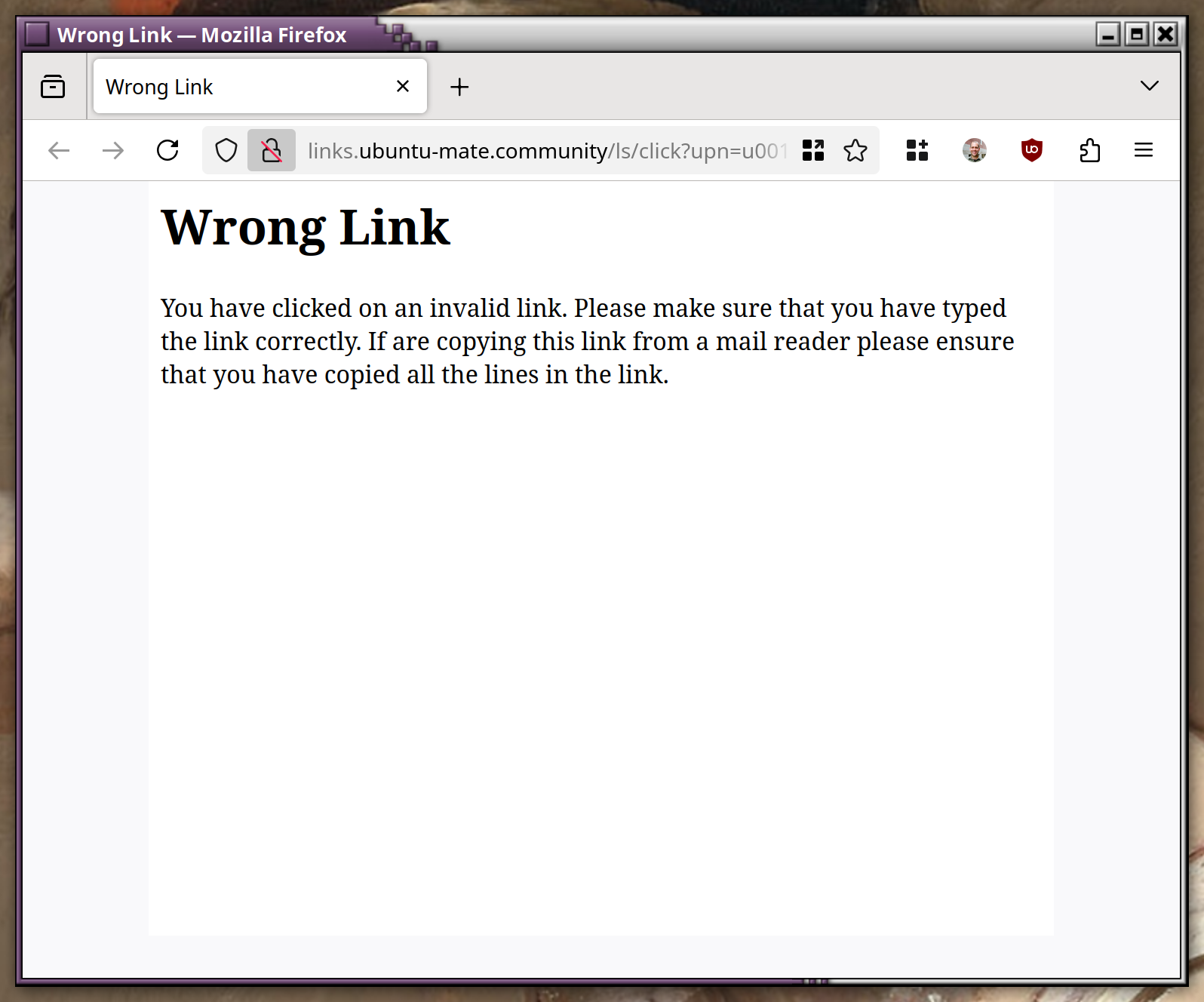The image size is (1204, 1002).
Task: Click the invalid link explanation paragraph
Action: pyautogui.click(x=587, y=341)
